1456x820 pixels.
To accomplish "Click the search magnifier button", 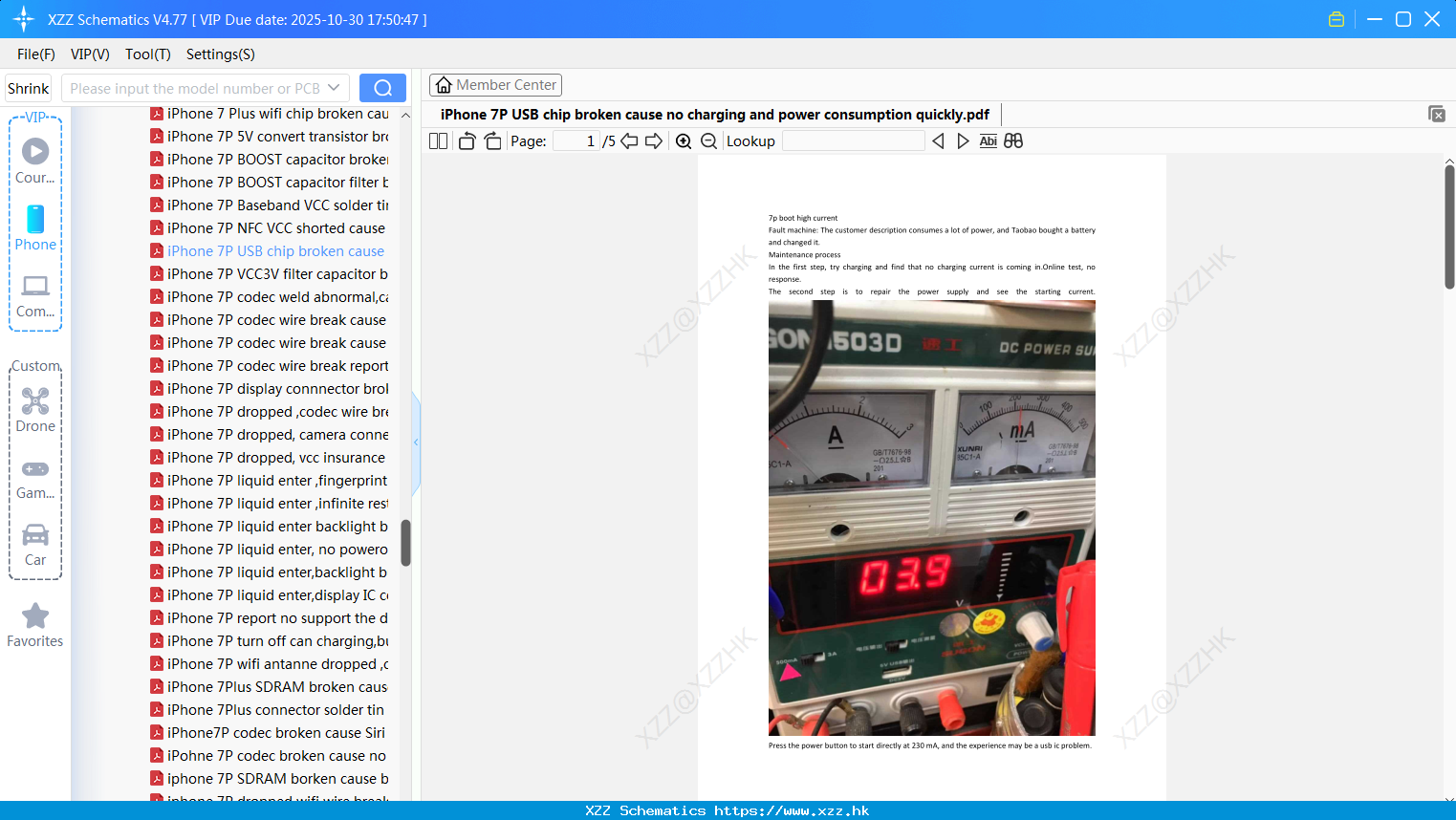I will 382,88.
